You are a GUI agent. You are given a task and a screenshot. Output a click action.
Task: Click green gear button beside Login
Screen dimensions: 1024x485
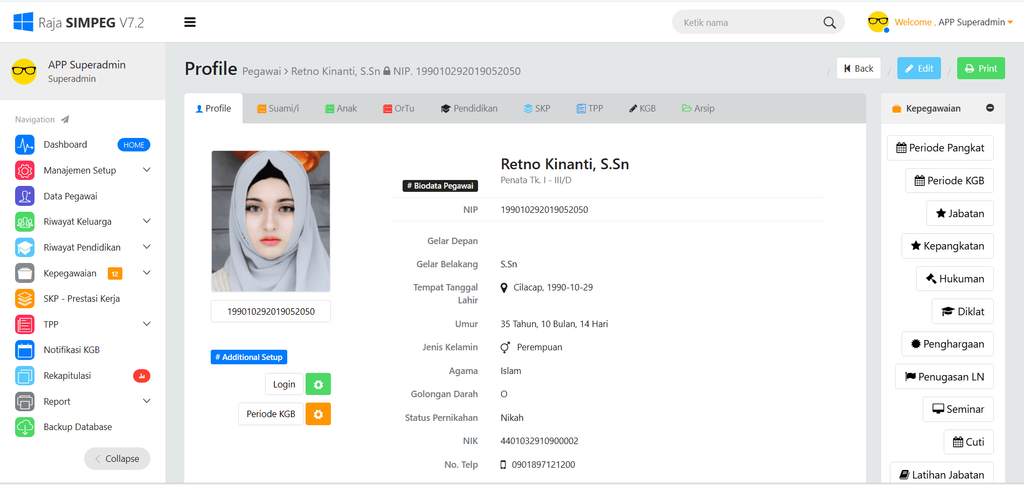coord(318,384)
